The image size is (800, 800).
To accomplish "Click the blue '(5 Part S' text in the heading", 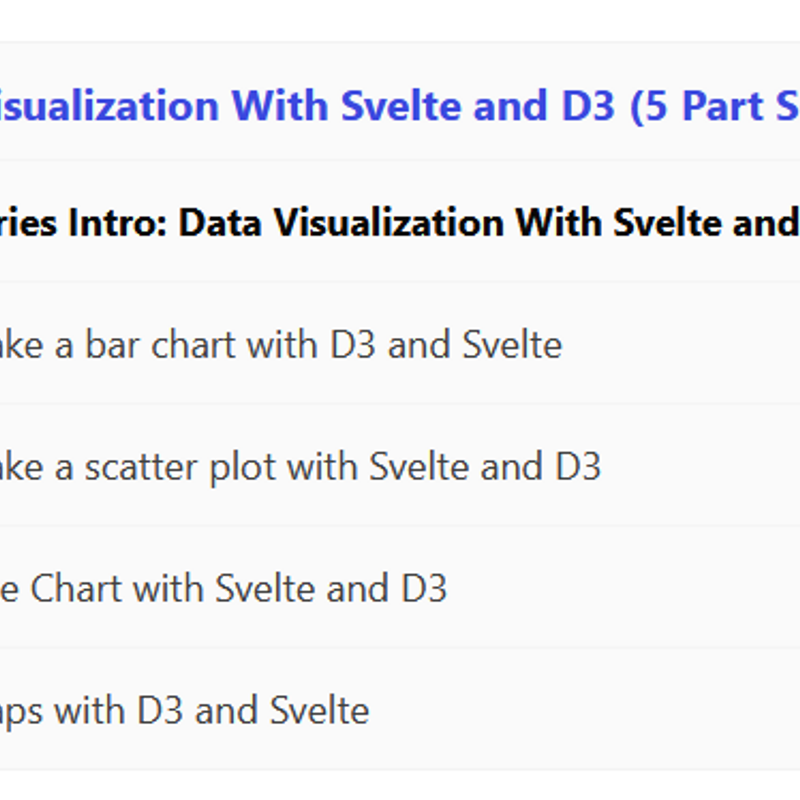I will (715, 106).
